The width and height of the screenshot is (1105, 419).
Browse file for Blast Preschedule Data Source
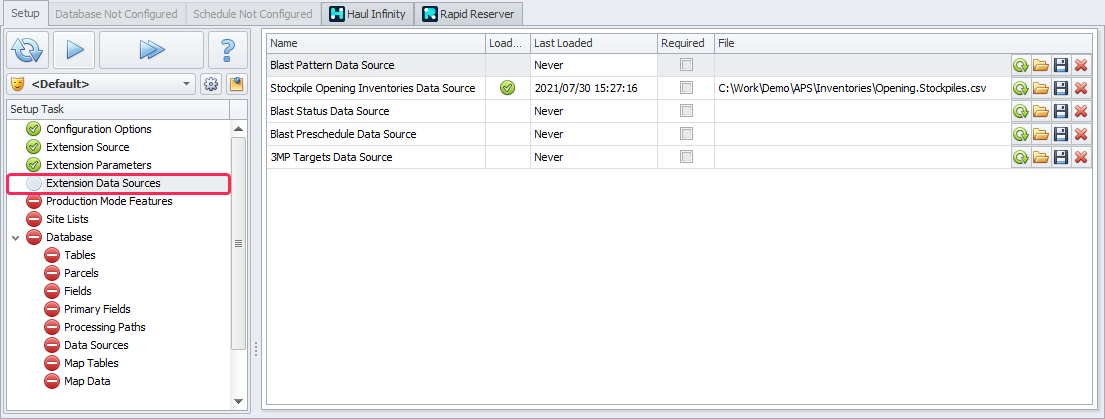pos(1040,135)
